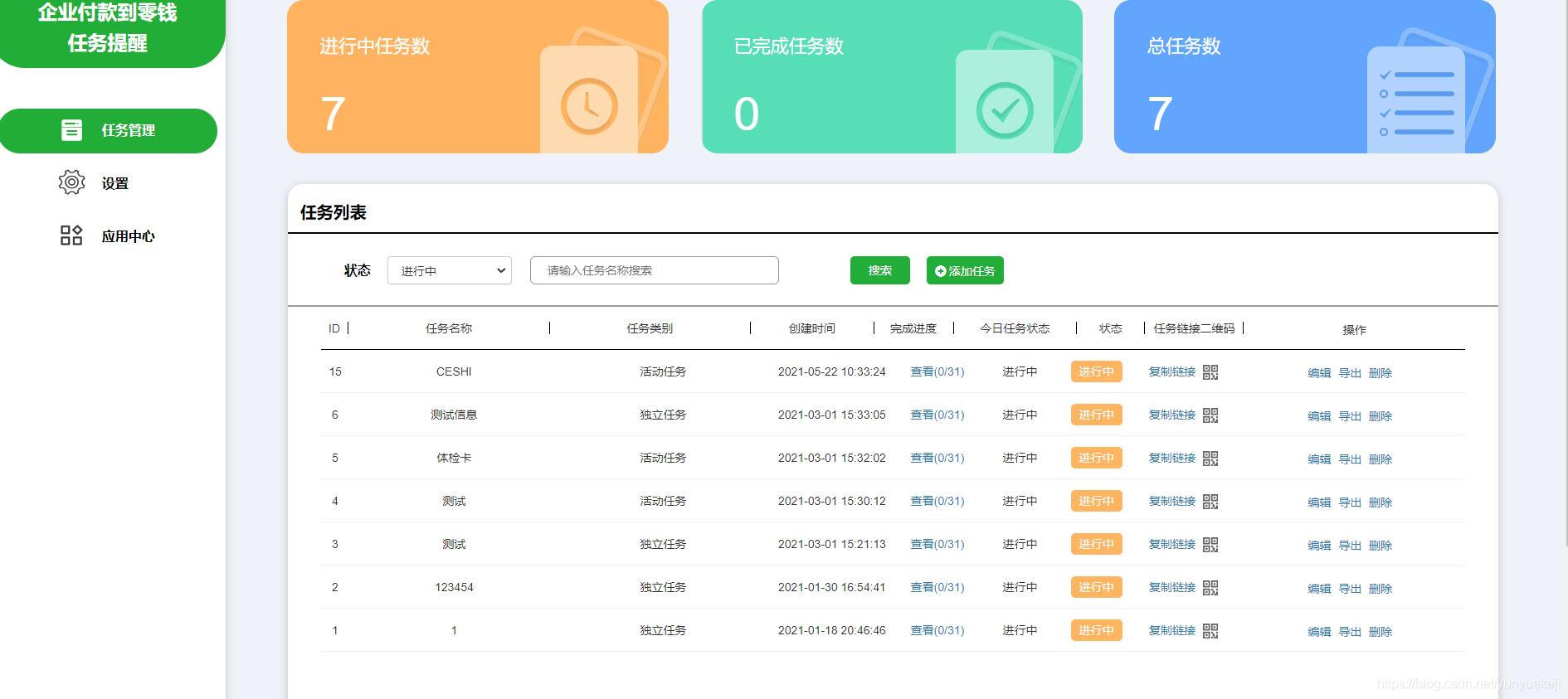The image size is (1568, 699).
Task: Copy link for task 体检卡
Action: (1171, 458)
